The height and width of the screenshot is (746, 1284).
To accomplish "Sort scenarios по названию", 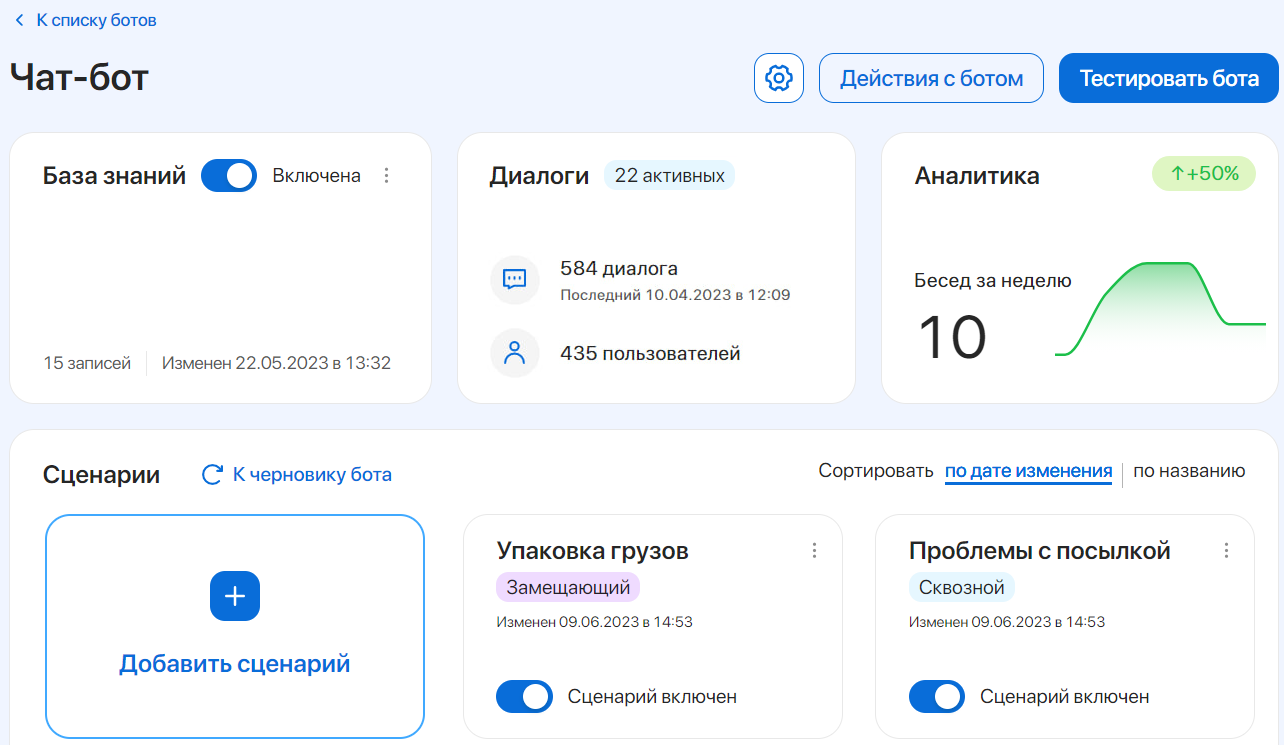I will 1188,471.
